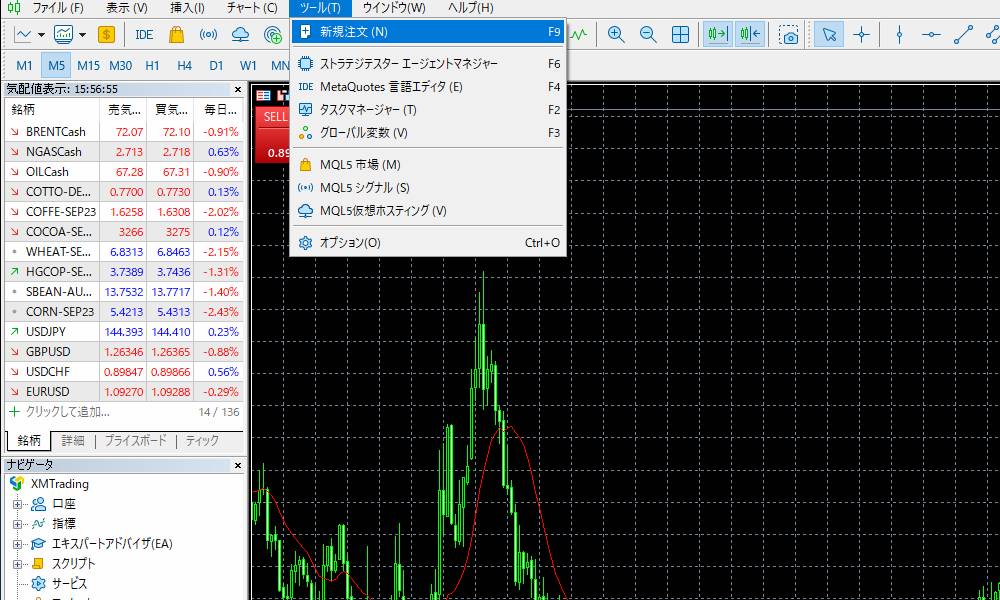Take a chart screenshot with camera icon
Image resolution: width=1000 pixels, height=600 pixels.
[x=790, y=34]
